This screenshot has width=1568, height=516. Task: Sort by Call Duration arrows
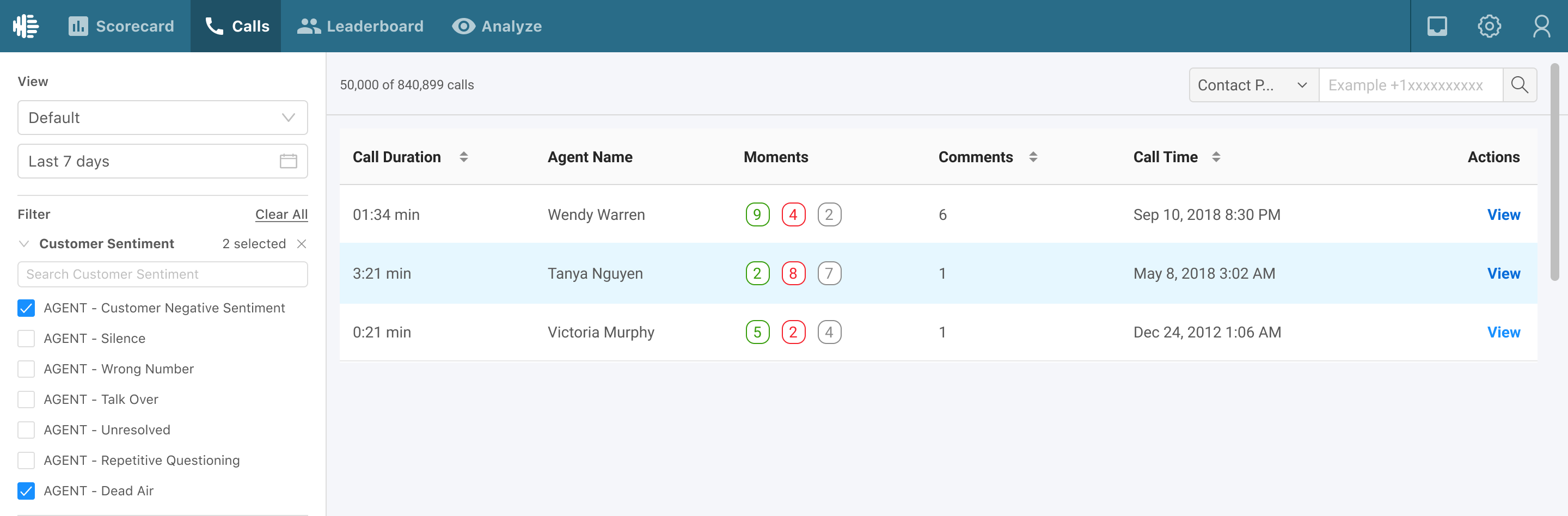click(x=464, y=157)
